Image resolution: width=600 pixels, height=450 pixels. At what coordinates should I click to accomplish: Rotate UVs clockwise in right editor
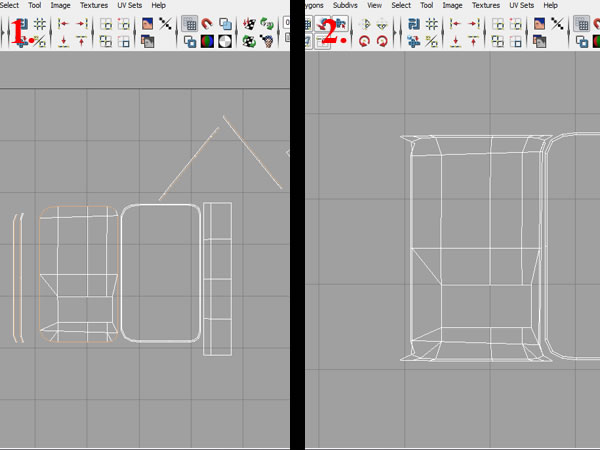click(x=382, y=41)
